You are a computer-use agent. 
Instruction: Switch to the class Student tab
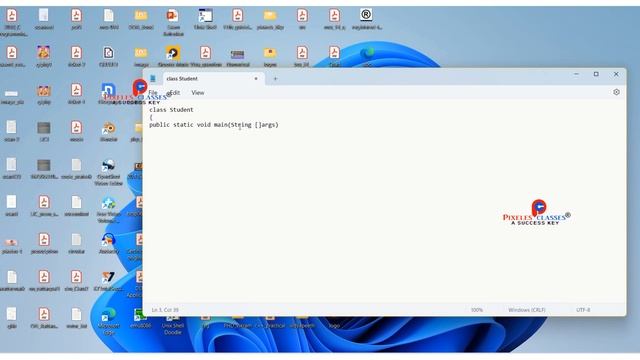tap(214, 78)
